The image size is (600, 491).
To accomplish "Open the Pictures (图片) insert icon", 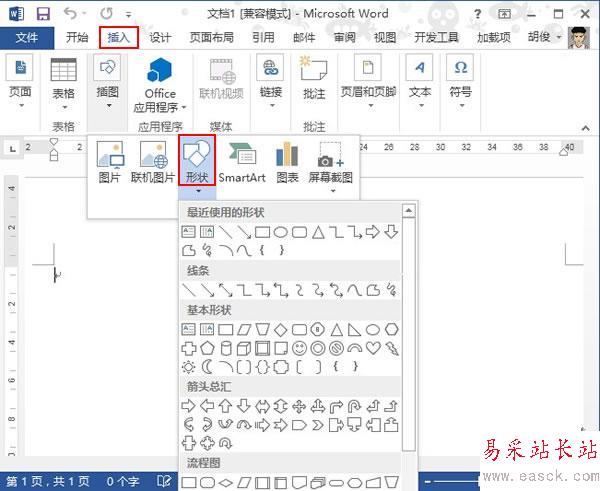I will coord(110,161).
